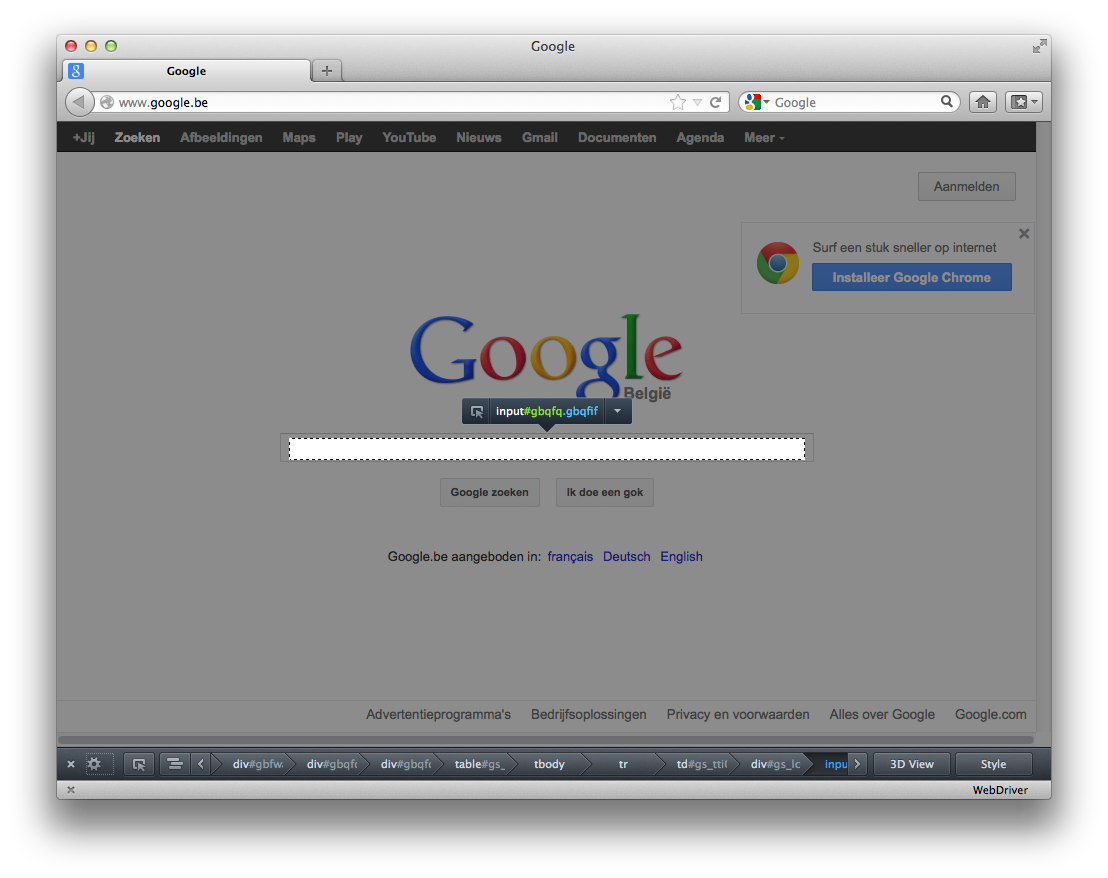Open the search engine selector dropdown

click(x=757, y=102)
